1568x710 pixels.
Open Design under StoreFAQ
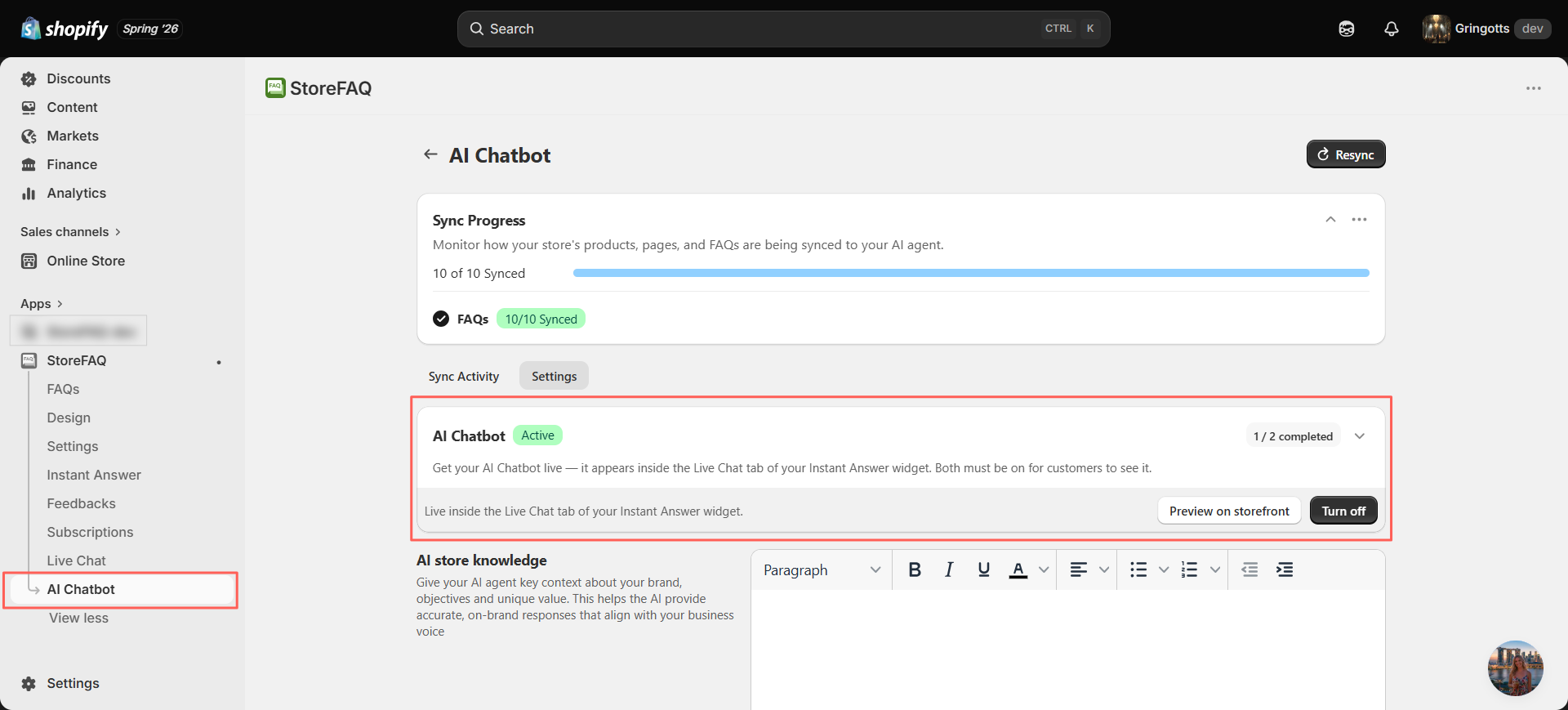point(69,418)
